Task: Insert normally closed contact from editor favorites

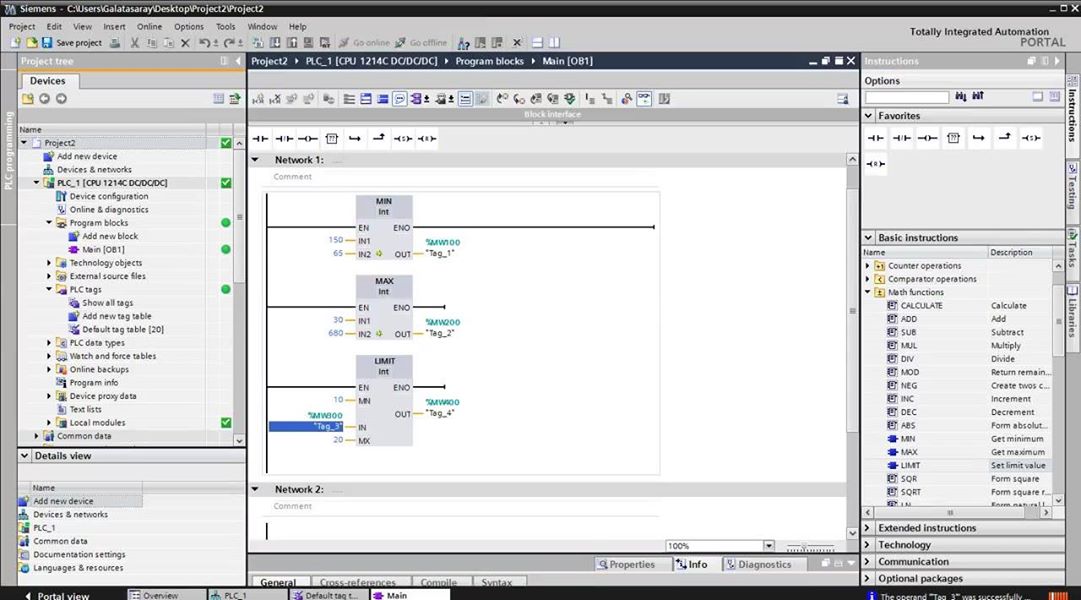Action: coord(284,139)
